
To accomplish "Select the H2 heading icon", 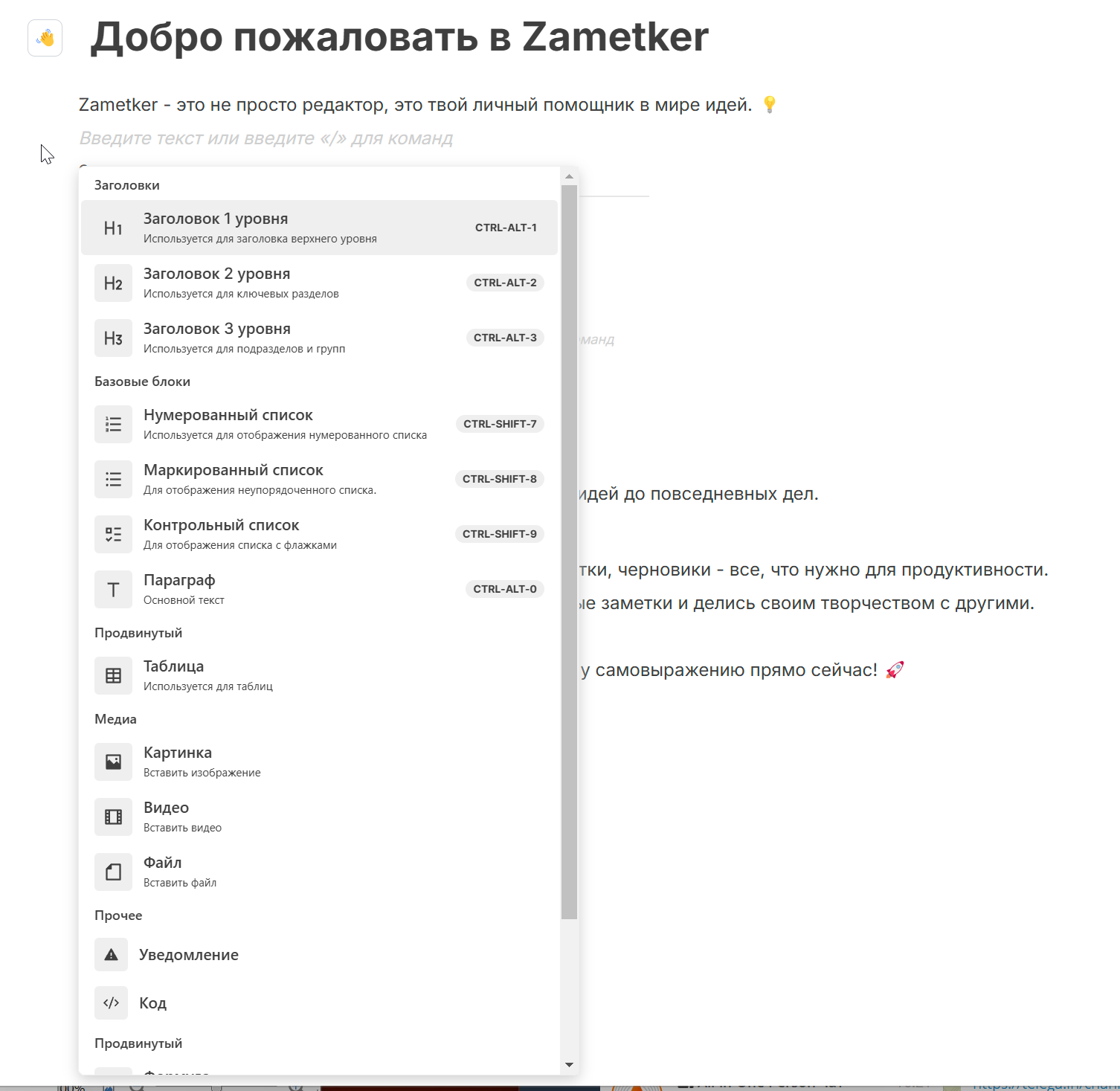I will pos(113,283).
